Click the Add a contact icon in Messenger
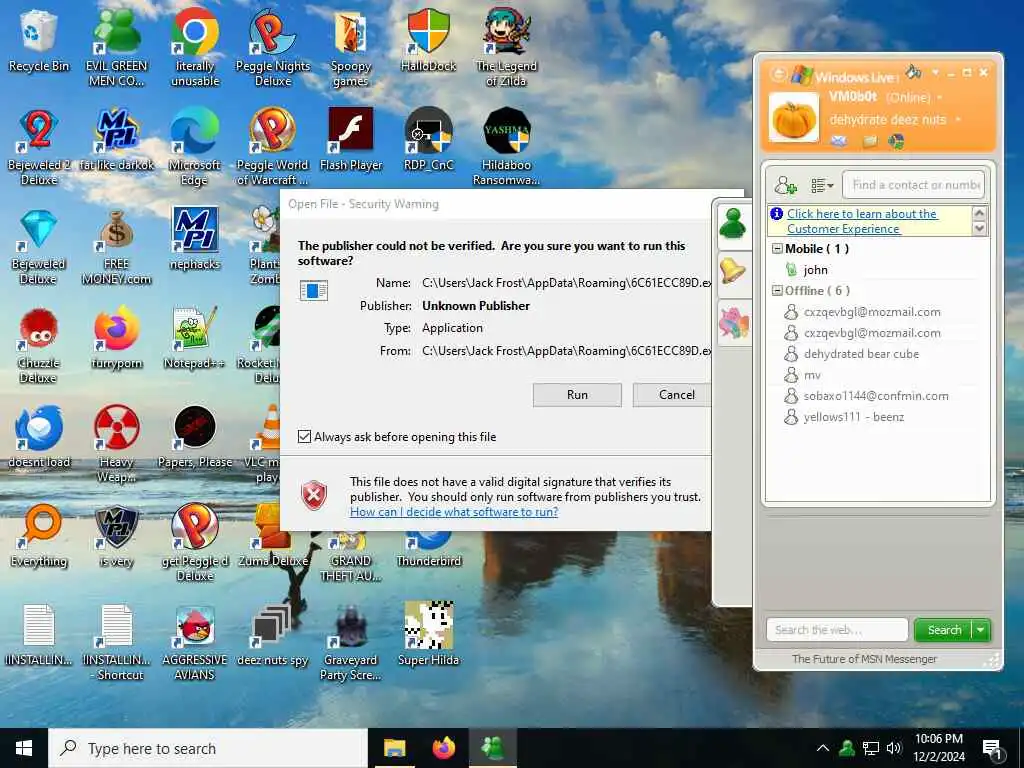 click(785, 185)
